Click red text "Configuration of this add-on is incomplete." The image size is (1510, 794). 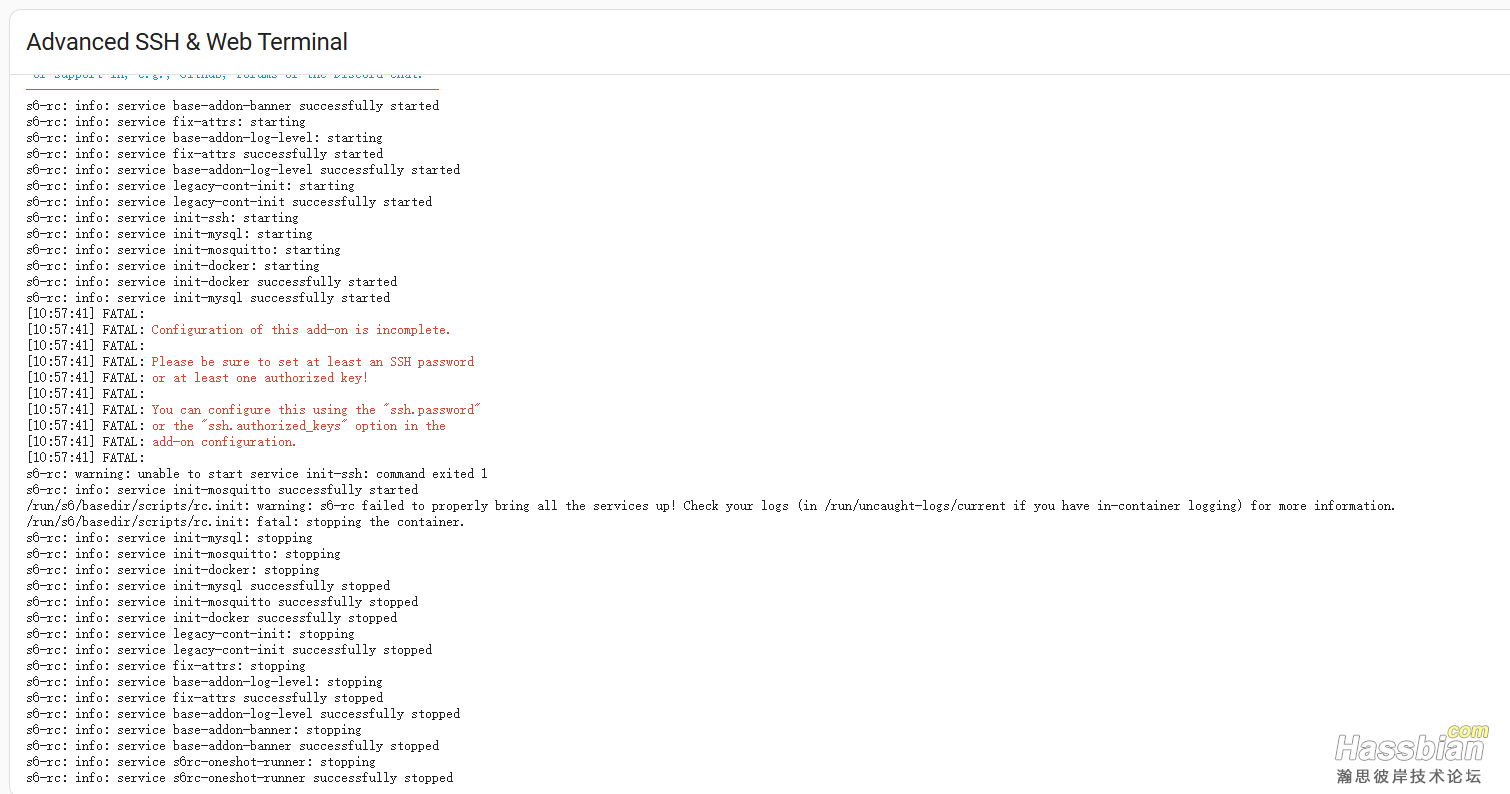(301, 330)
